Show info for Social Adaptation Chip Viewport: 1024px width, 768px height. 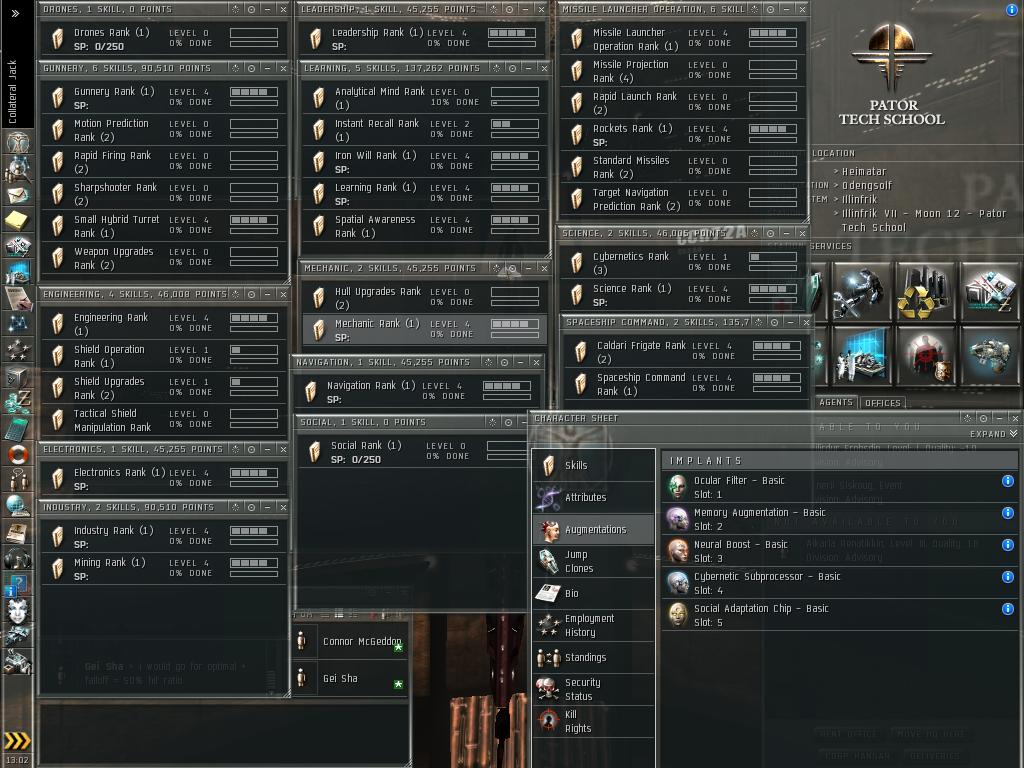[1008, 609]
